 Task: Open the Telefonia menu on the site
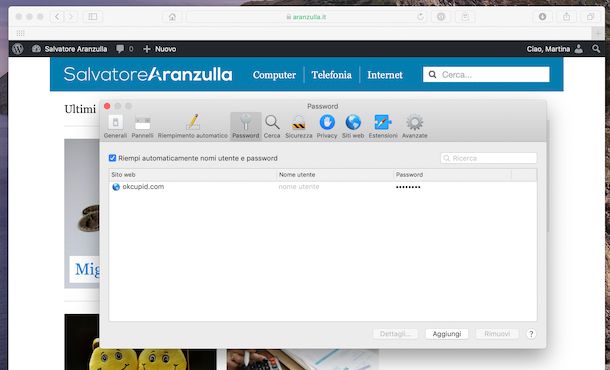(x=331, y=75)
